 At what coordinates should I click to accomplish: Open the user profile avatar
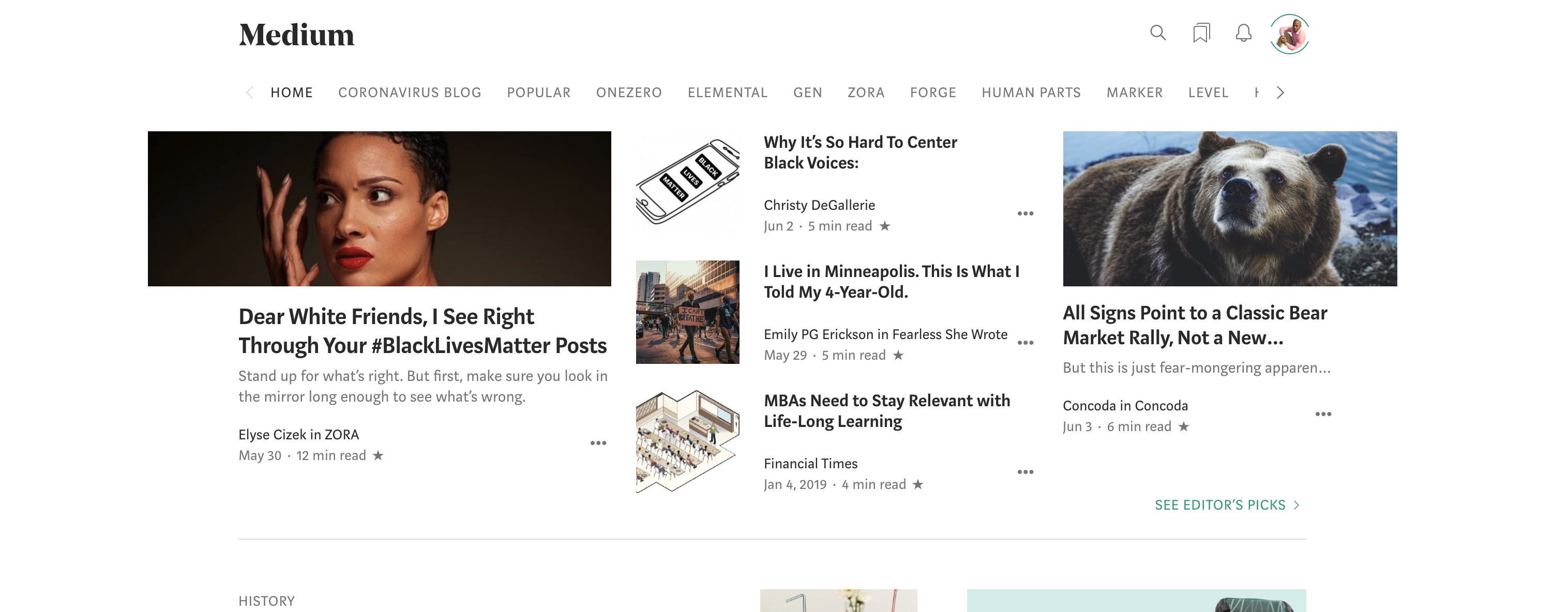(x=1289, y=34)
